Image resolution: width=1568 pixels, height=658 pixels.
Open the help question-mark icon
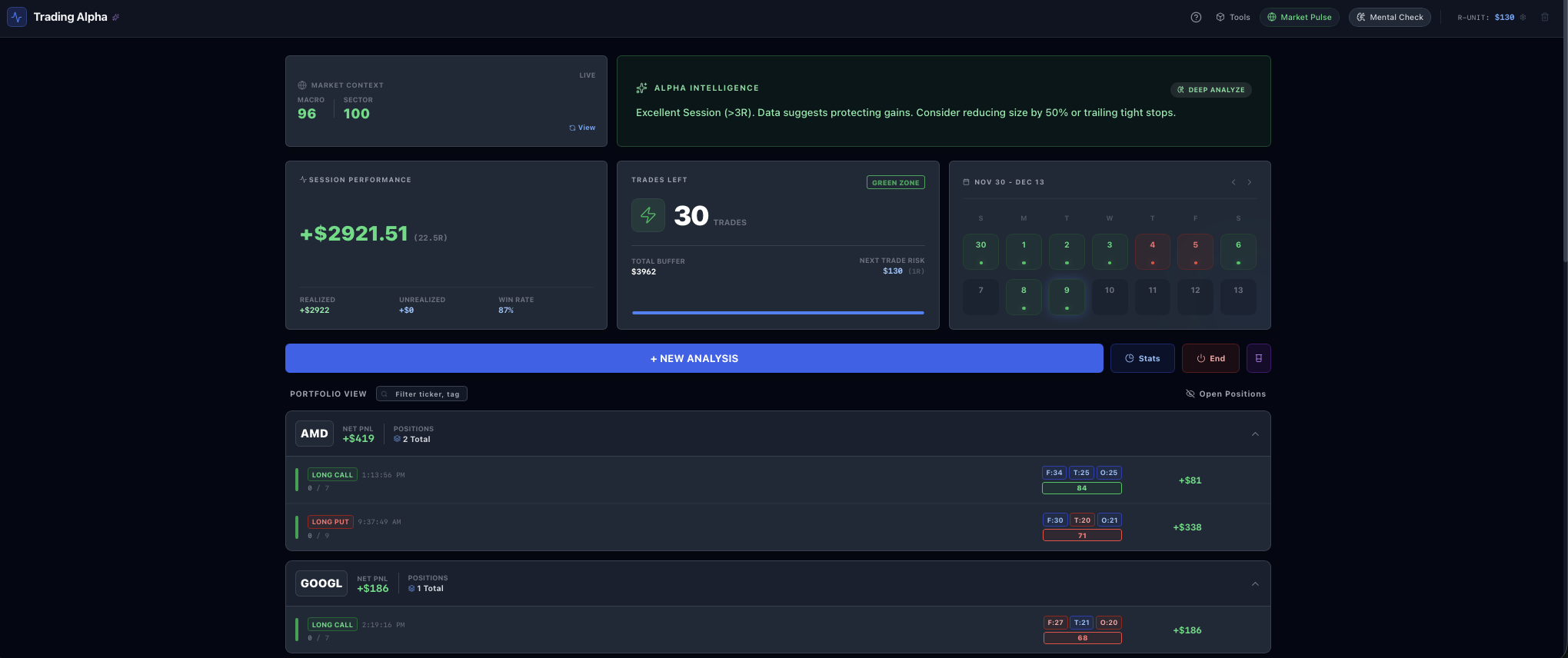(x=1196, y=17)
